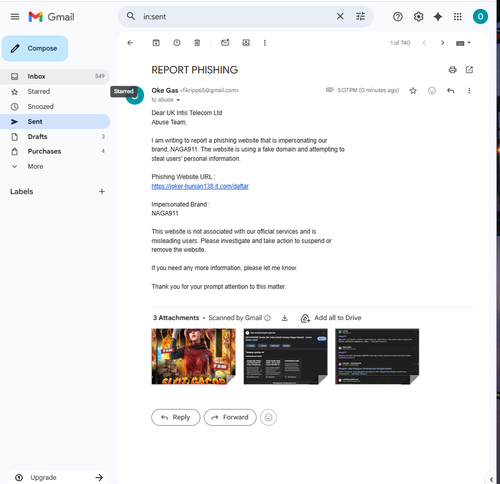Screen dimensions: 500x484
Task: Star the email from Oke Gas
Action: 413,90
